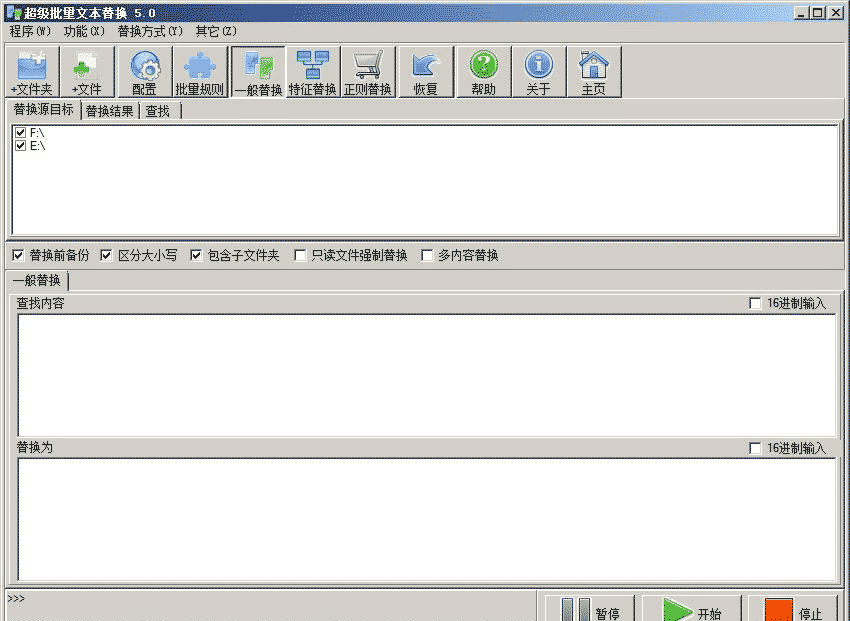Open the 批量规则 batch rules tool
The height and width of the screenshot is (621, 850).
tap(200, 70)
